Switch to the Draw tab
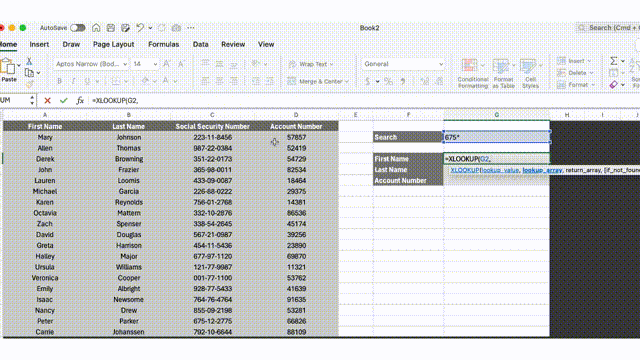This screenshot has height=360, width=640. pyautogui.click(x=71, y=44)
